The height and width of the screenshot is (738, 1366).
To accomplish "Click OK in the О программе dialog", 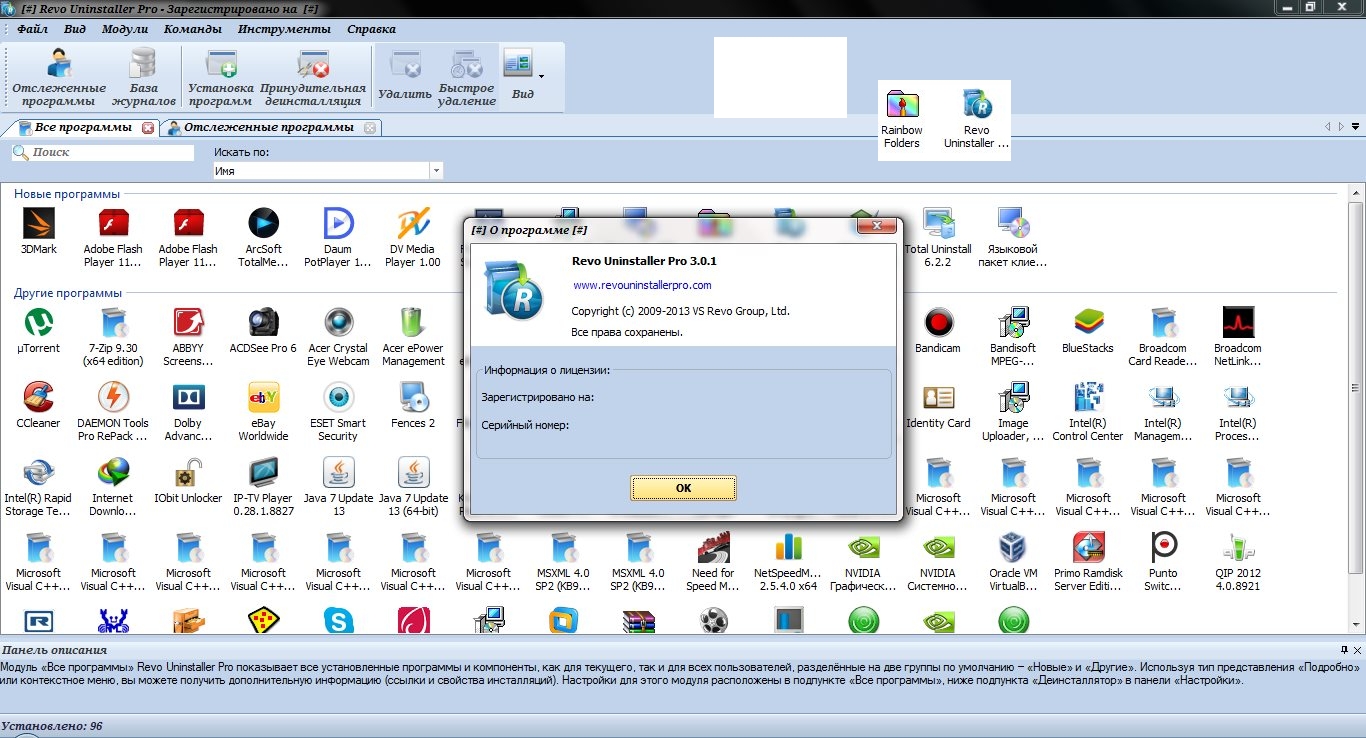I will (x=684, y=488).
